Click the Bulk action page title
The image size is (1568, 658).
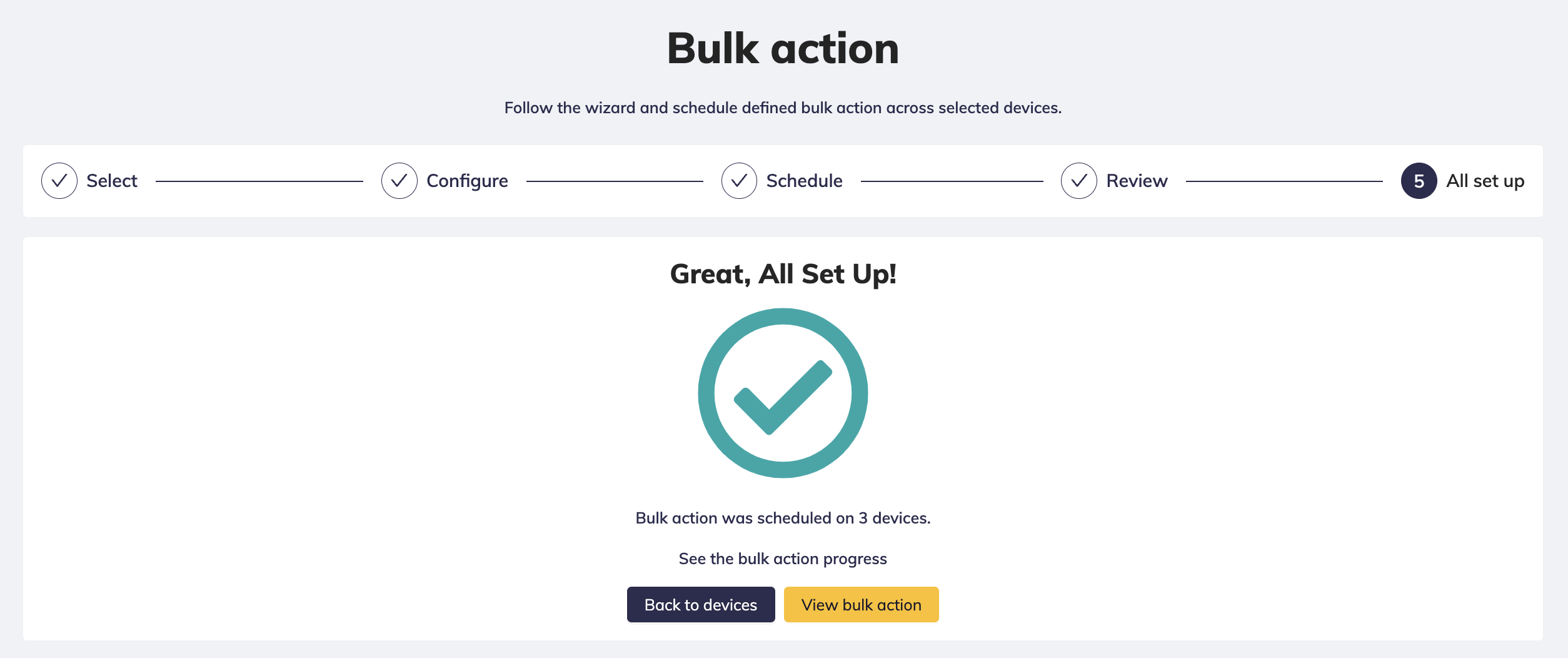(783, 49)
